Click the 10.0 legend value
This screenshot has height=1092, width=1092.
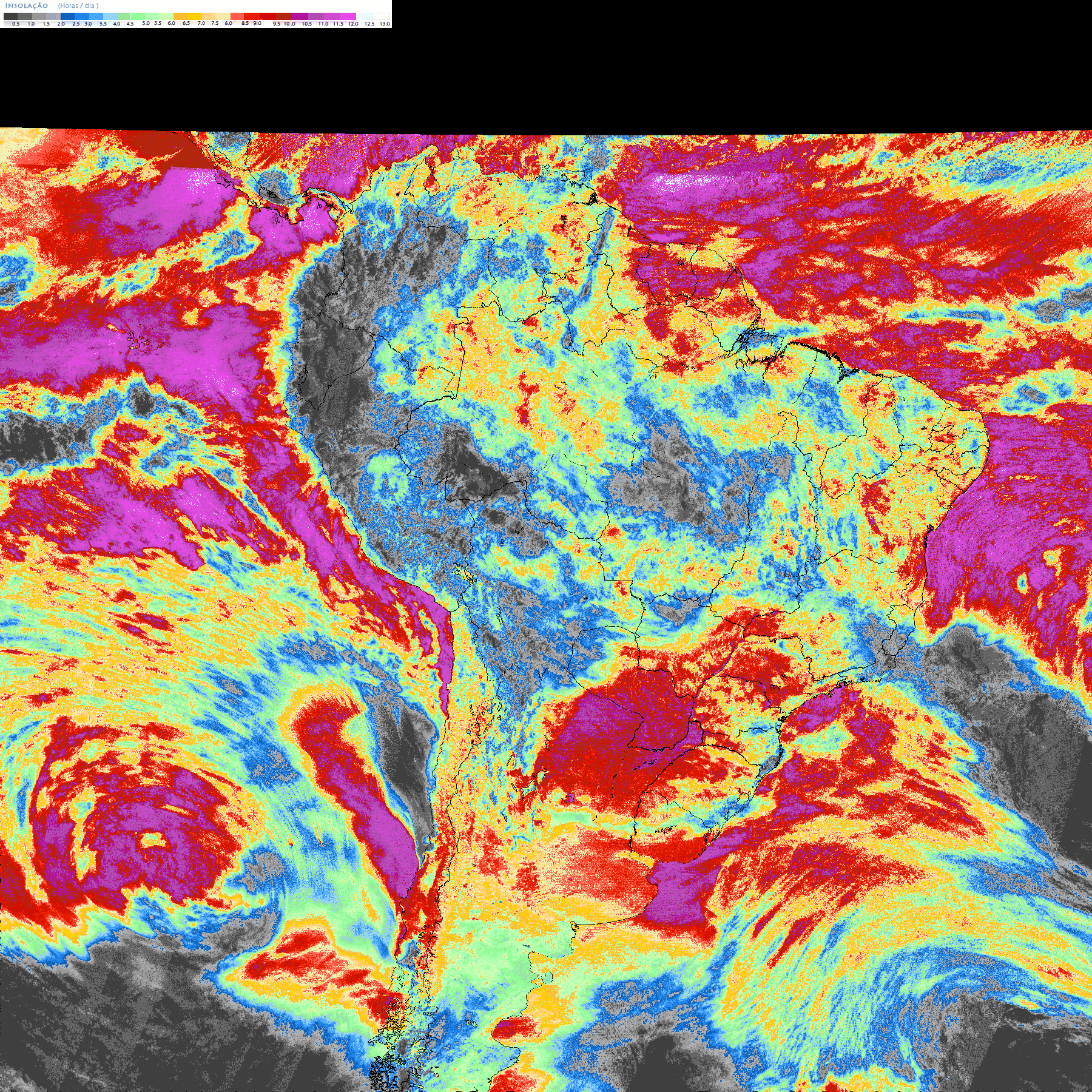(x=290, y=24)
